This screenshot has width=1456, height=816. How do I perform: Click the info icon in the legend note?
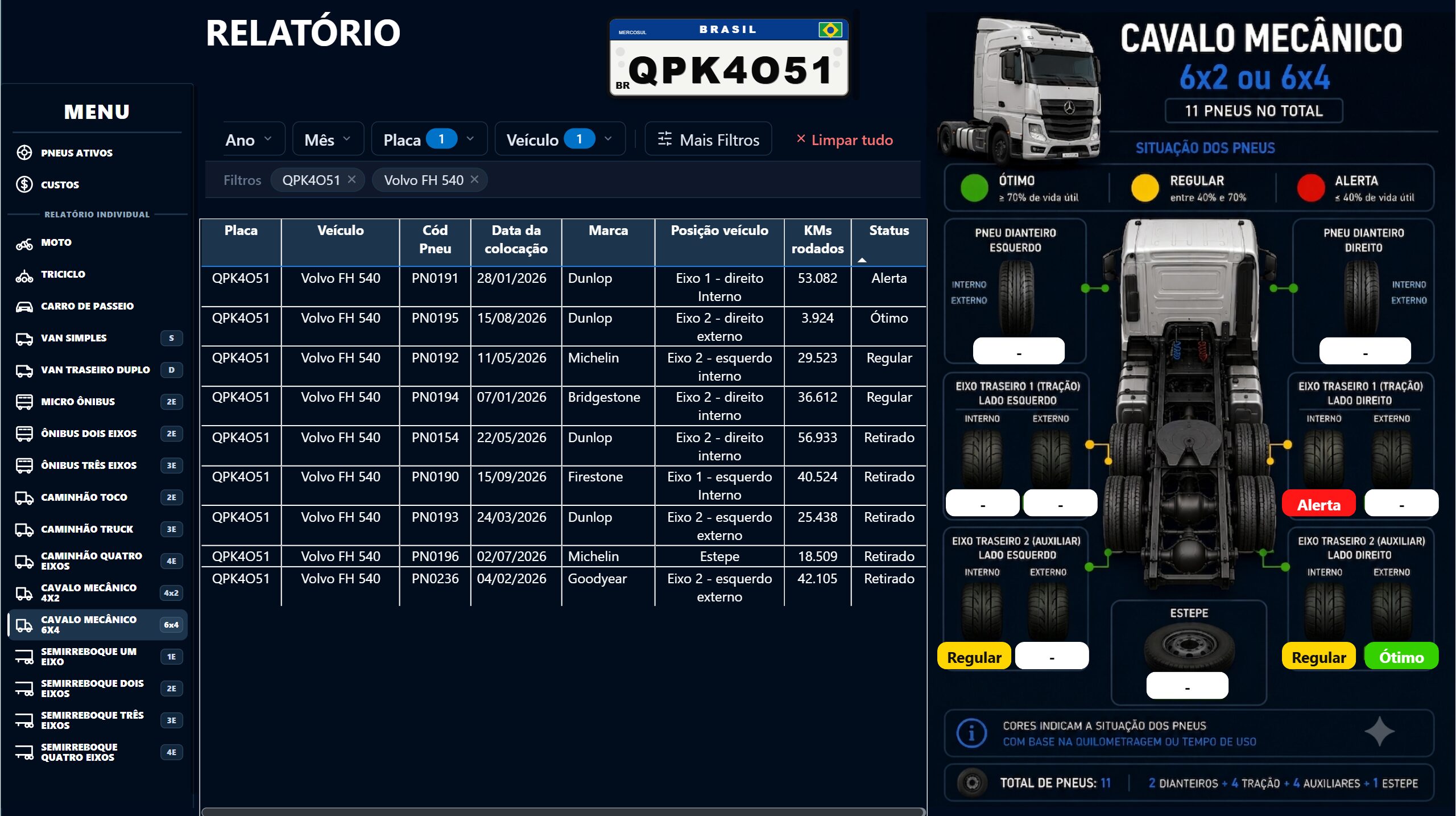pos(971,733)
